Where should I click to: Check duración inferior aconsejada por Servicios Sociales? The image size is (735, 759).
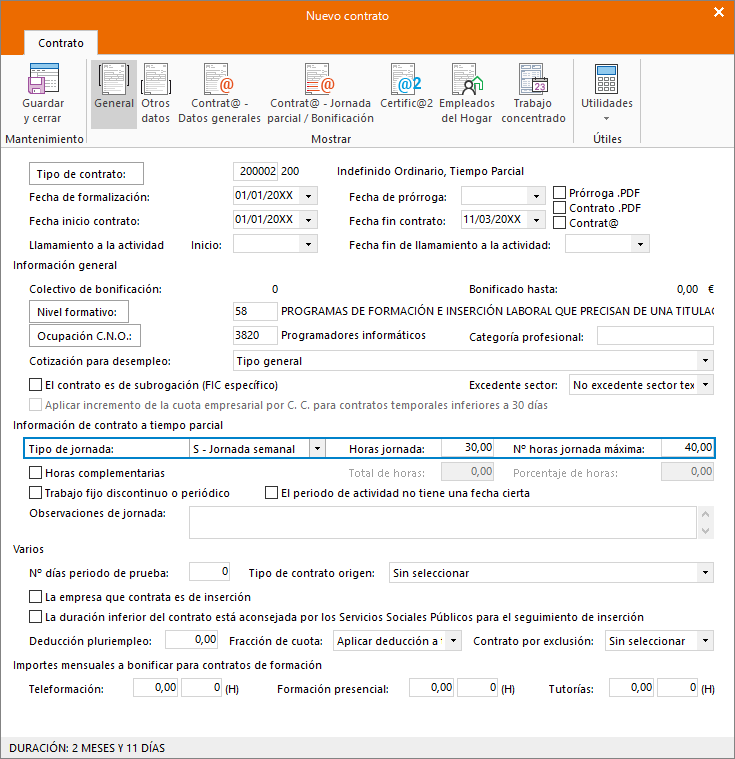(x=35, y=617)
